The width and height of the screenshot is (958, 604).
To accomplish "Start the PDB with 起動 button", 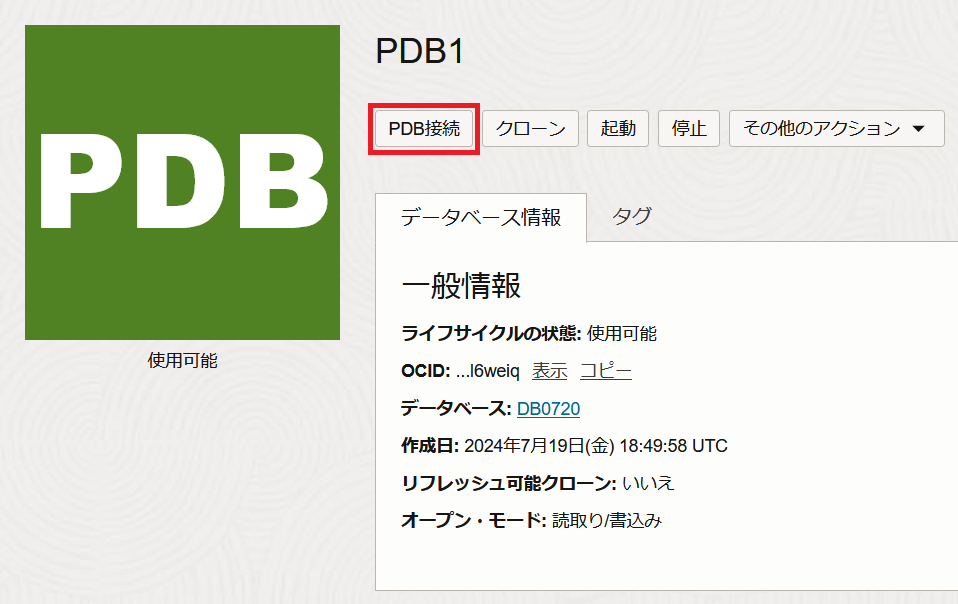I will (x=618, y=129).
